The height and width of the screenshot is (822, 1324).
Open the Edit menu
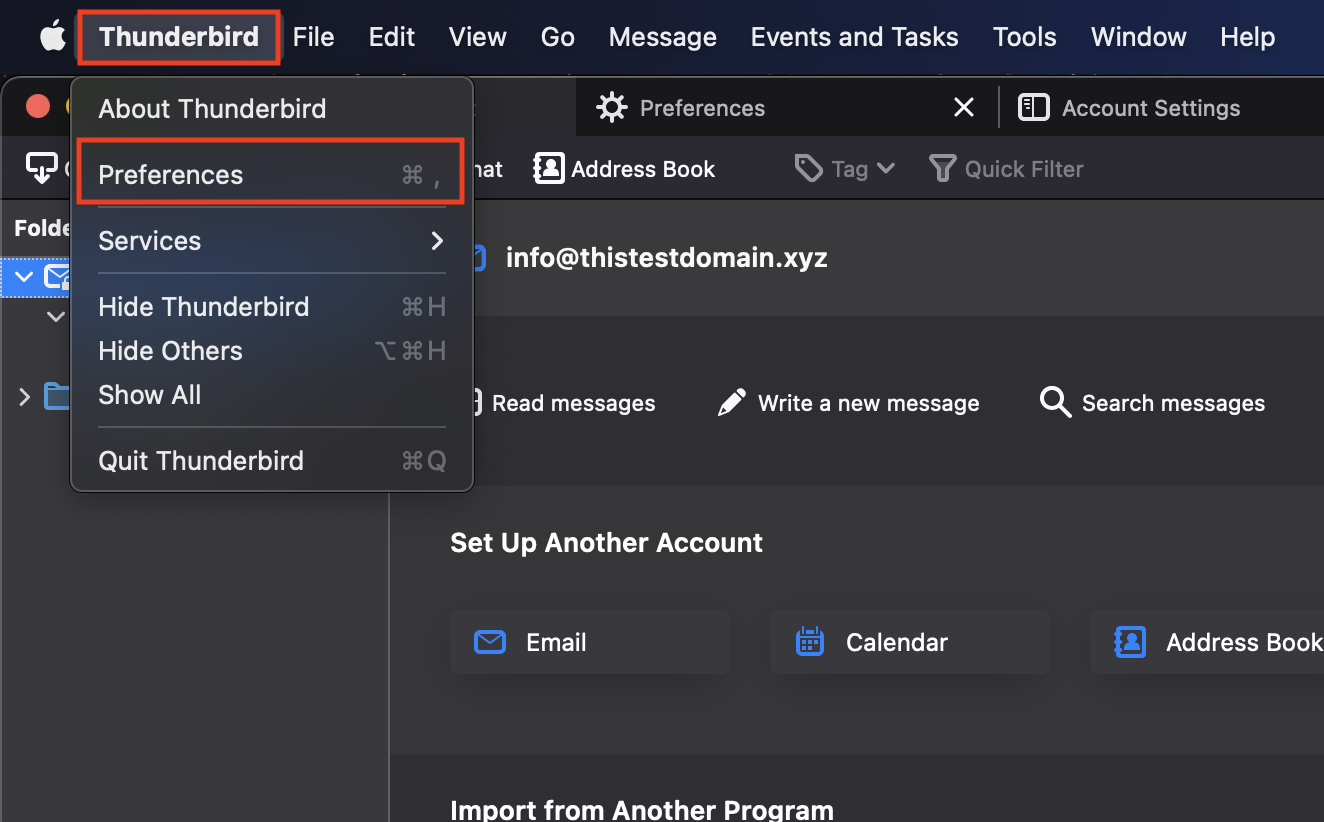392,38
